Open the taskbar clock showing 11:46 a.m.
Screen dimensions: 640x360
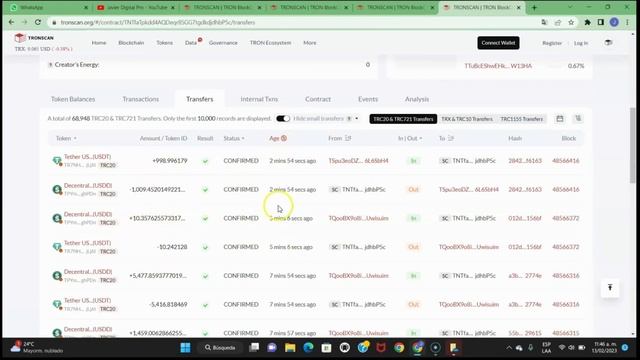(605, 347)
